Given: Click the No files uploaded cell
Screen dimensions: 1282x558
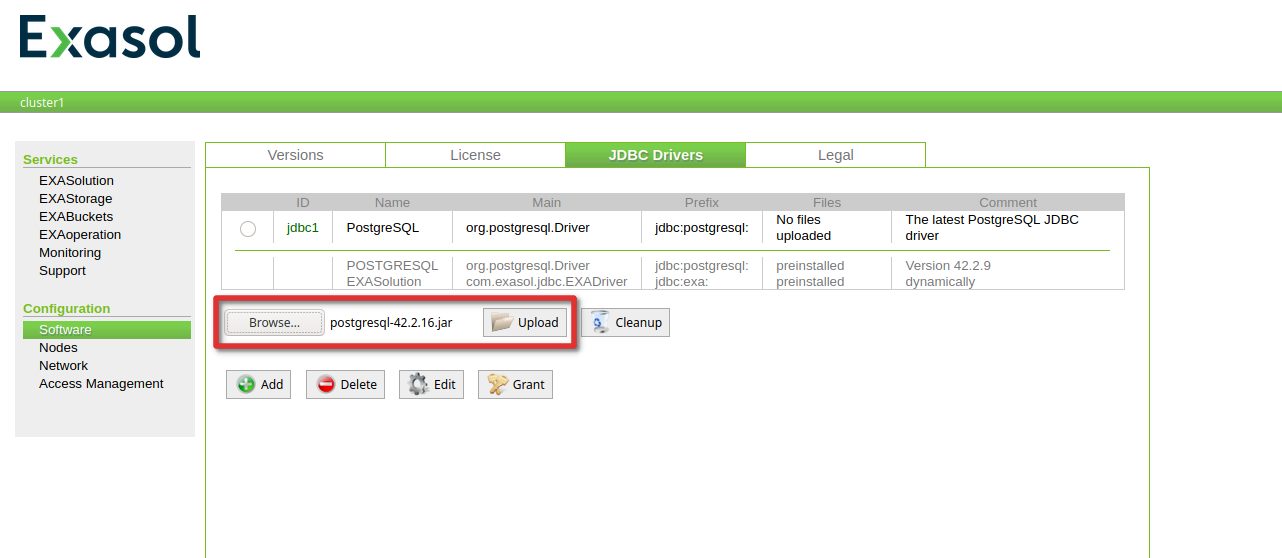Looking at the screenshot, I should [x=806, y=228].
